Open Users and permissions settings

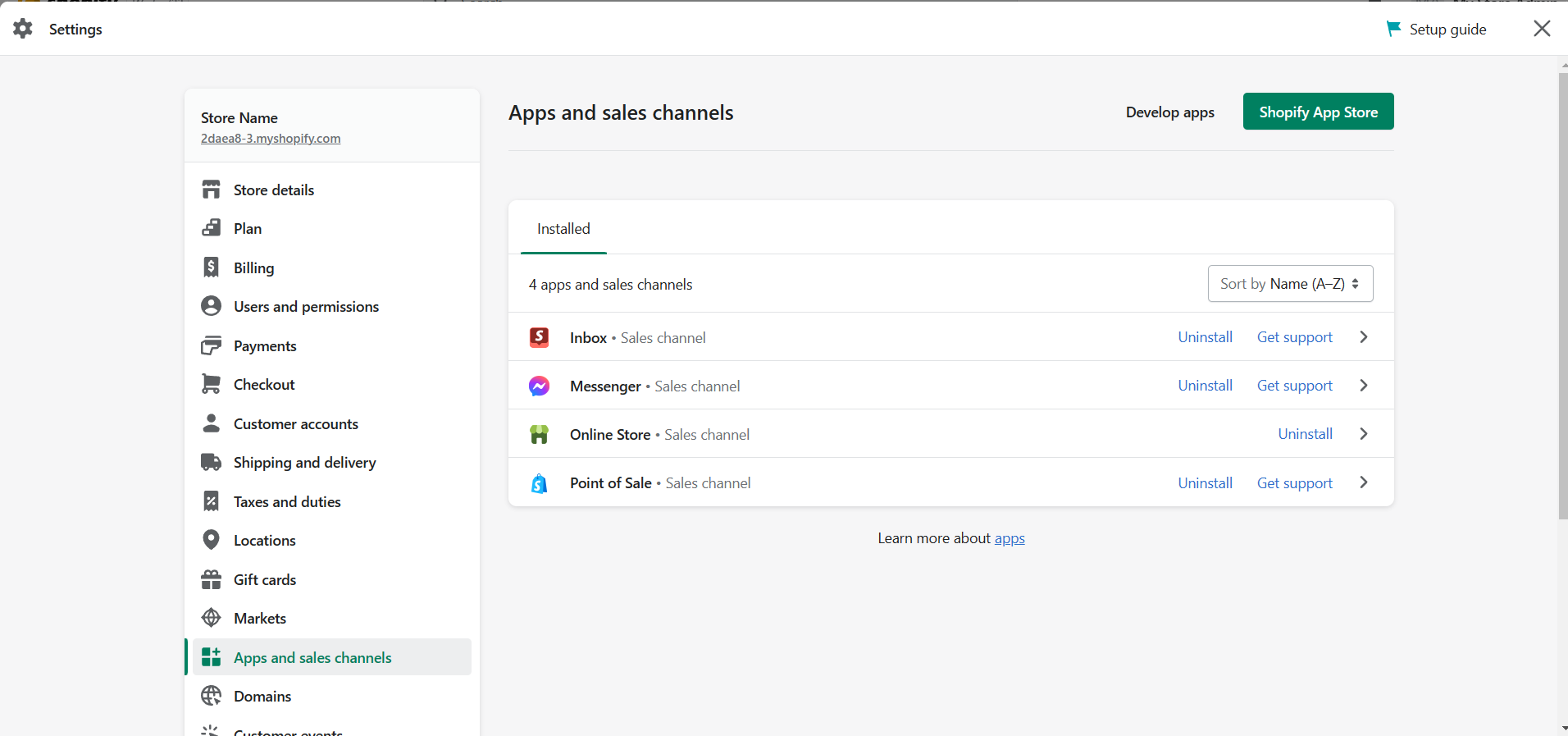tap(332, 306)
